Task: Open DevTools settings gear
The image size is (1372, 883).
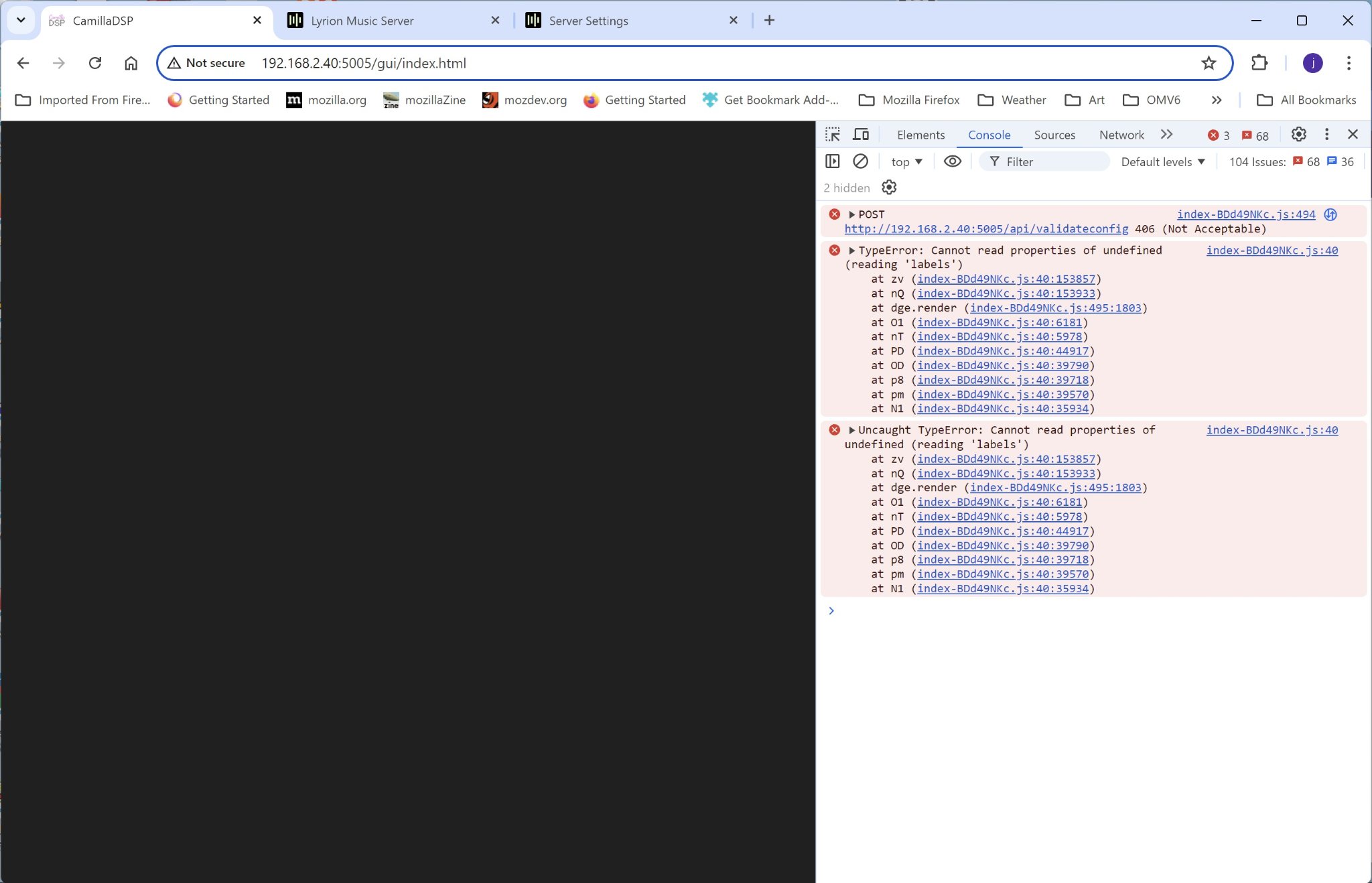Action: (1298, 135)
